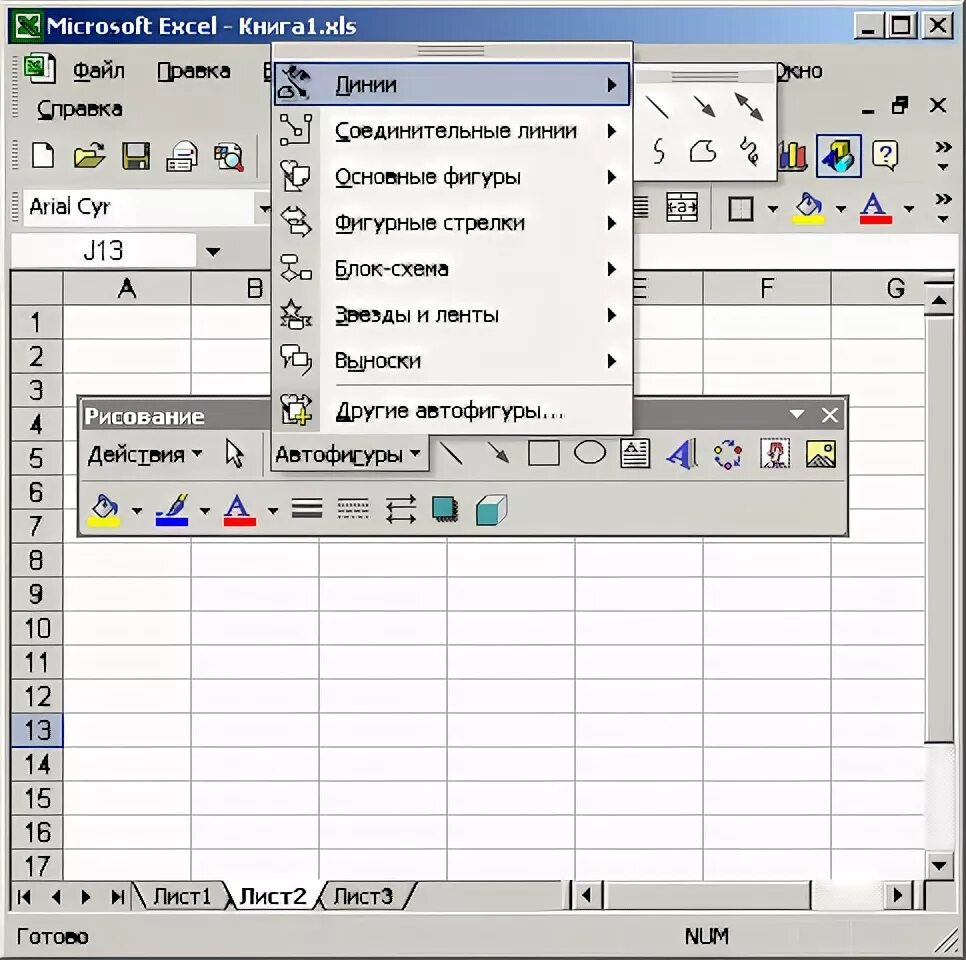Toggle the Drawing toolbar button
Screen dimensions: 966x960
pyautogui.click(x=839, y=155)
